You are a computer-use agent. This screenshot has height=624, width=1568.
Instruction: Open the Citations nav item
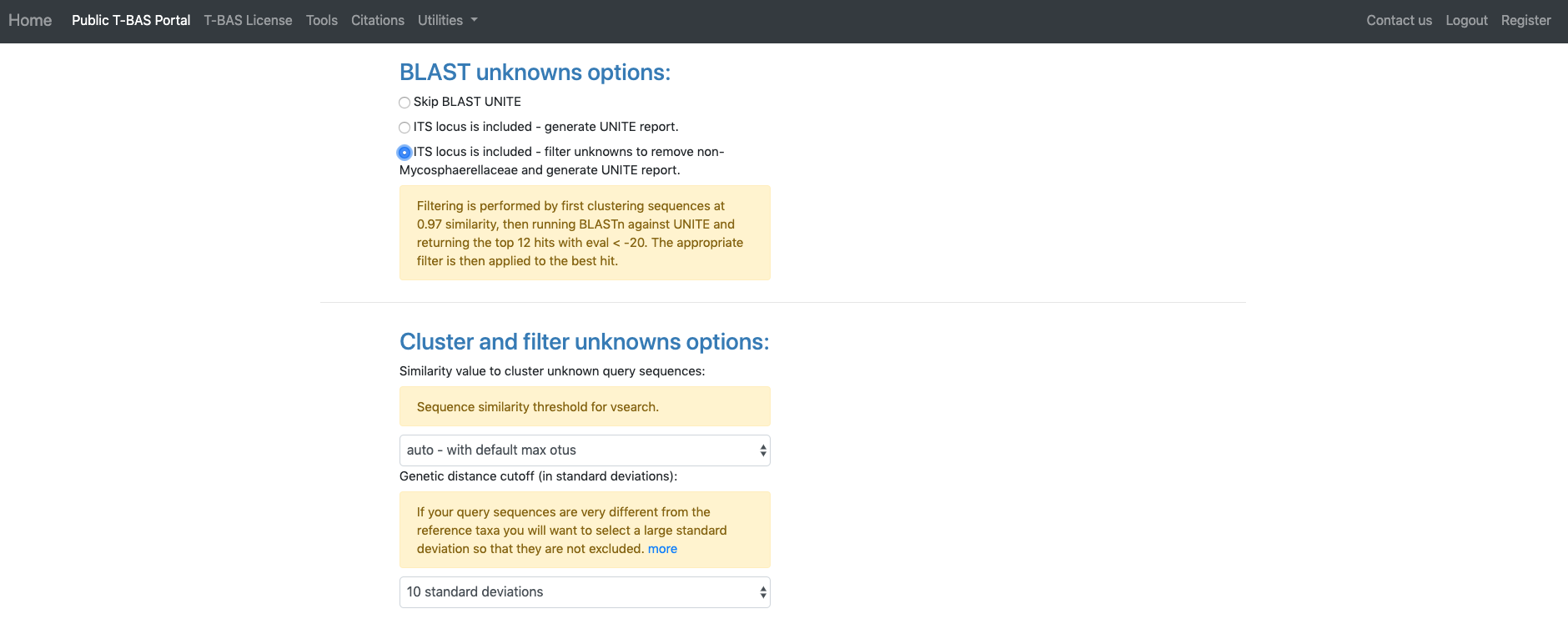click(x=378, y=20)
